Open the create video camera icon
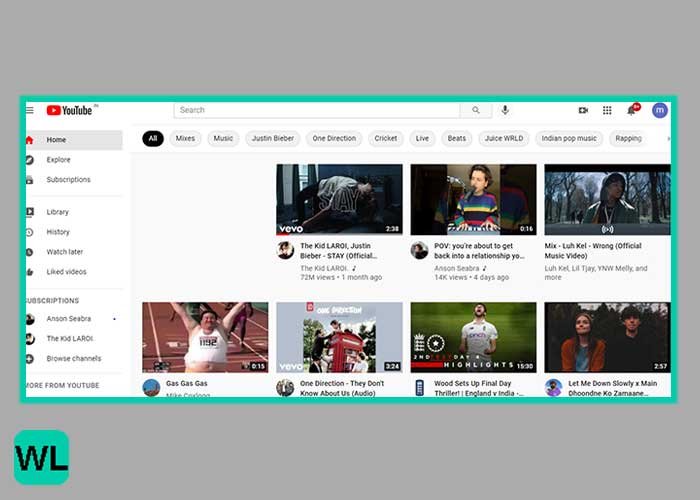Image resolution: width=700 pixels, height=500 pixels. (583, 110)
